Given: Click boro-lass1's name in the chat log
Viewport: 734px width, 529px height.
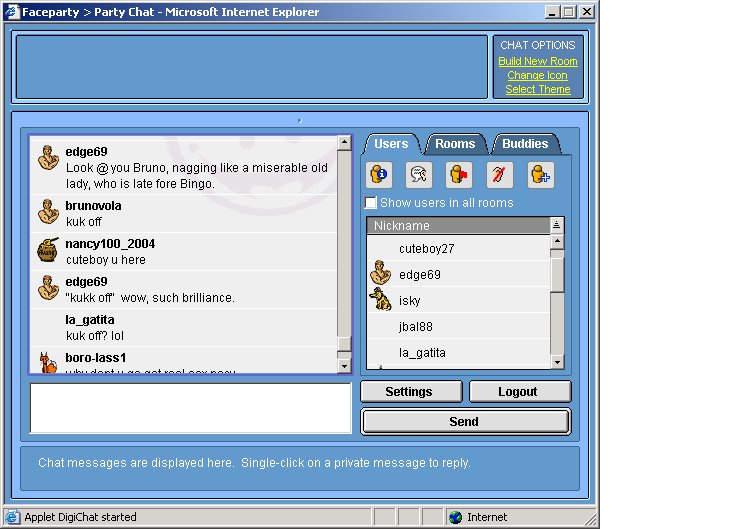Looking at the screenshot, I should (x=95, y=358).
